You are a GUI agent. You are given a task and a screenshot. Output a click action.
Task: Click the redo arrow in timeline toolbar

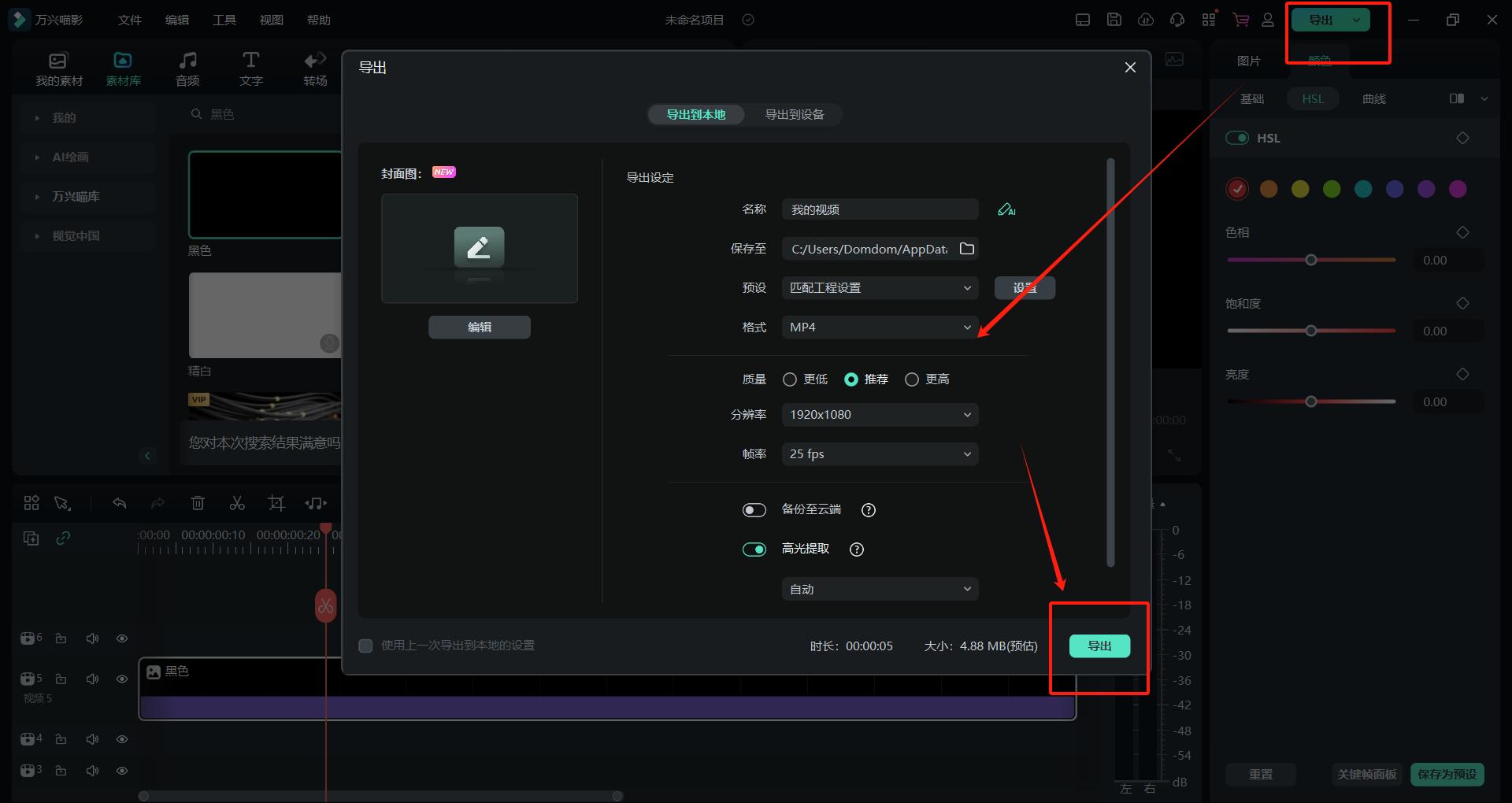pos(158,503)
